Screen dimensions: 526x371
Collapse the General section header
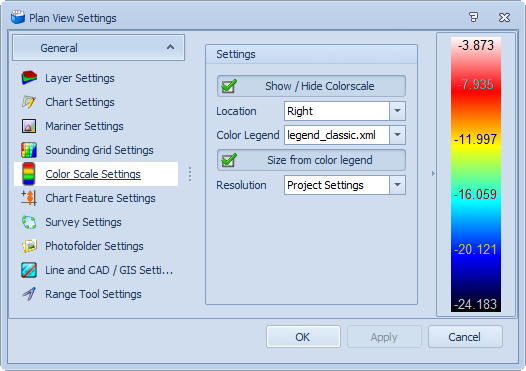(98, 48)
